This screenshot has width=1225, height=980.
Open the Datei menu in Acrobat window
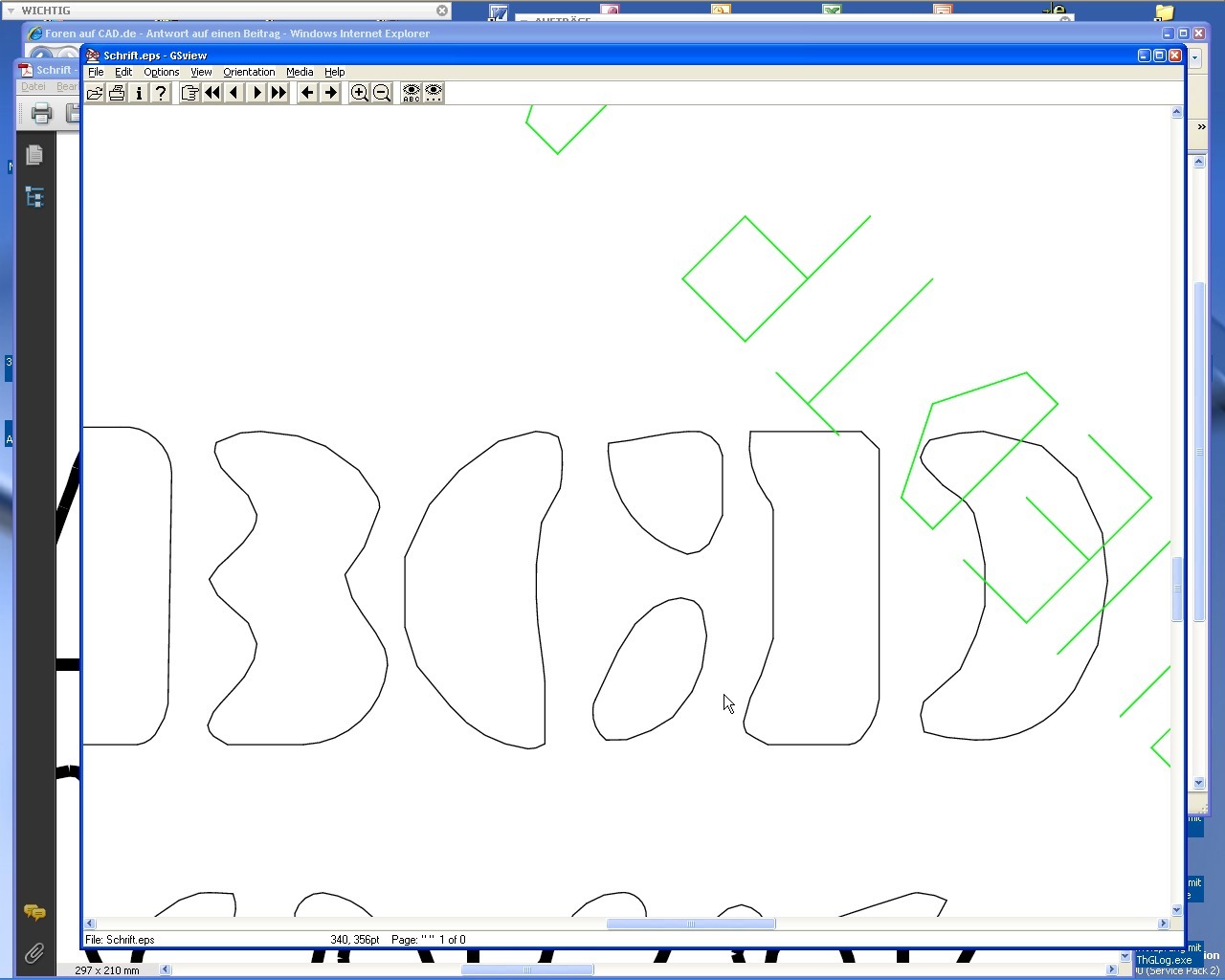pos(33,86)
